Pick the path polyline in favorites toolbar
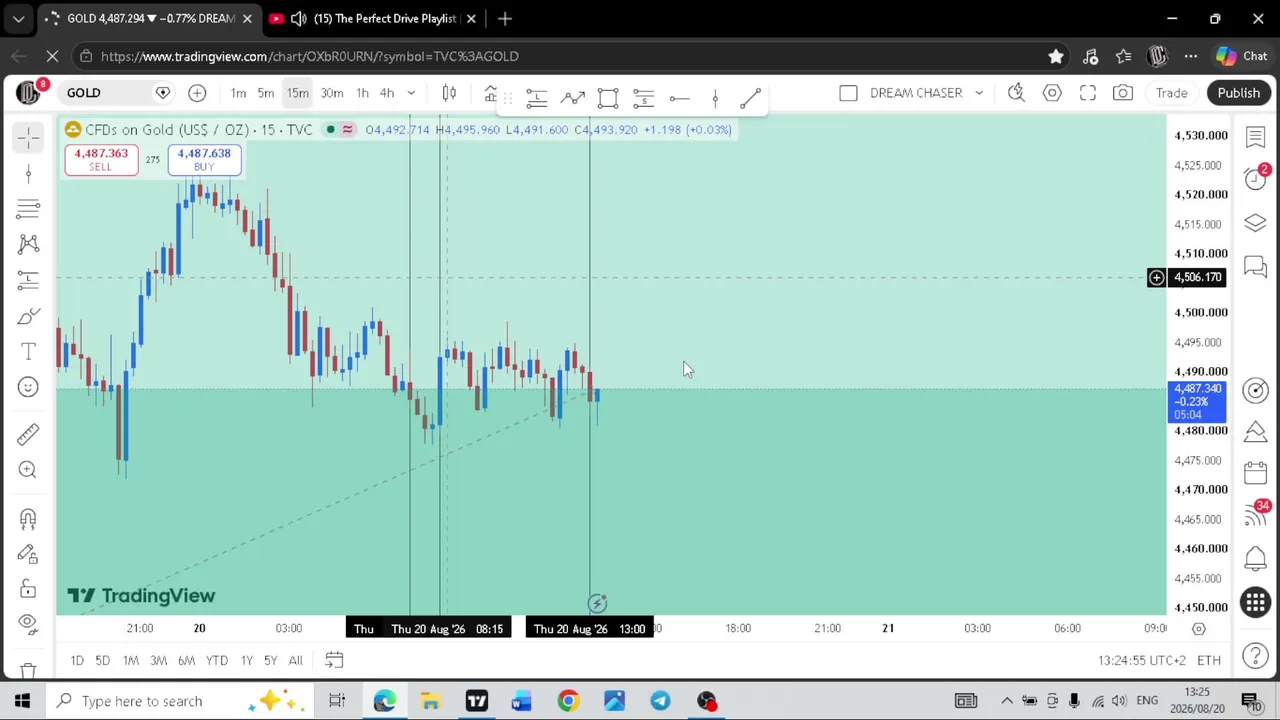The image size is (1280, 720). [x=572, y=97]
